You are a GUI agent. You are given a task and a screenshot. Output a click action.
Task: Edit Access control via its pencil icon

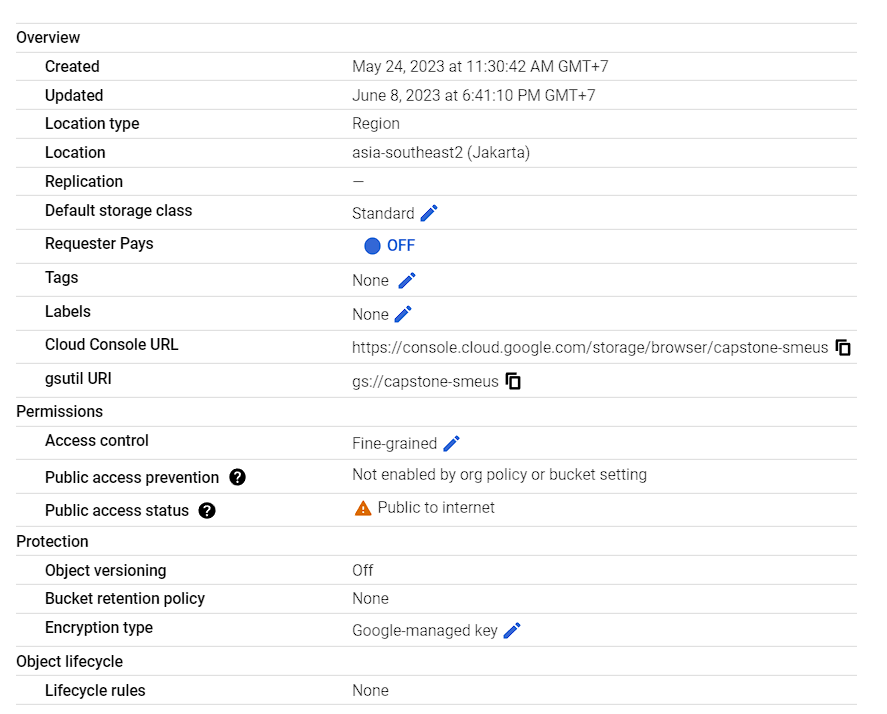452,443
